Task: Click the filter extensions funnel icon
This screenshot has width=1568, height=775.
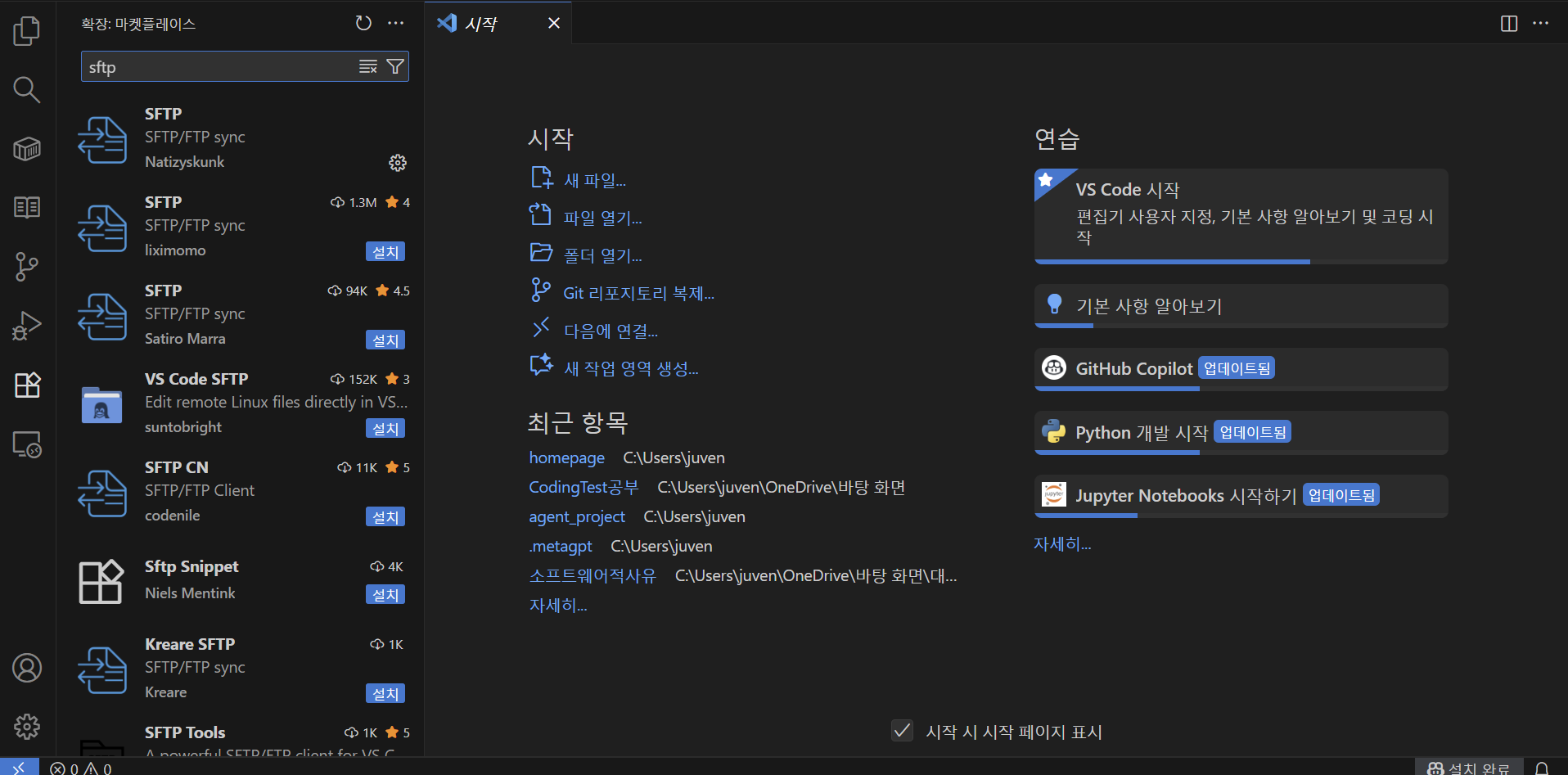Action: [395, 67]
